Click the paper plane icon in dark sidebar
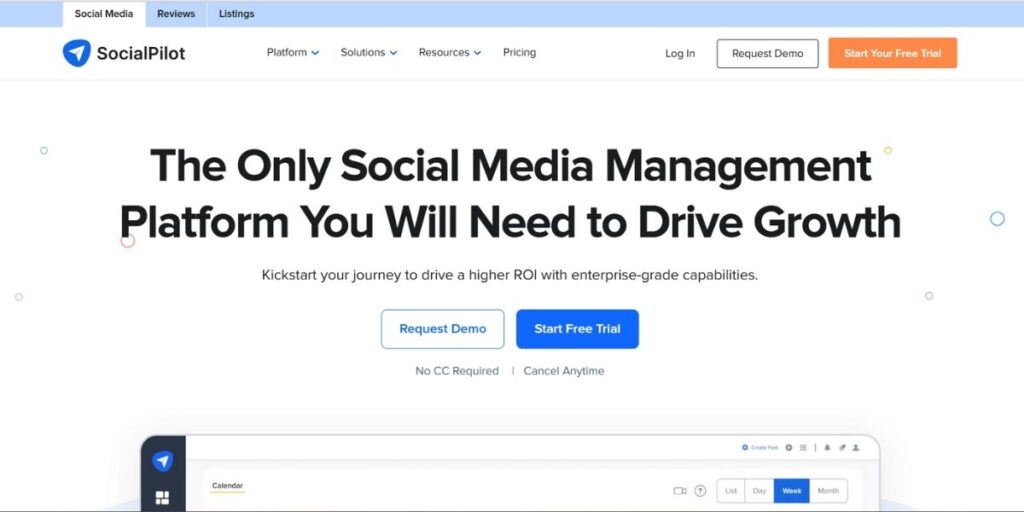Viewport: 1024px width, 512px height. pos(162,461)
